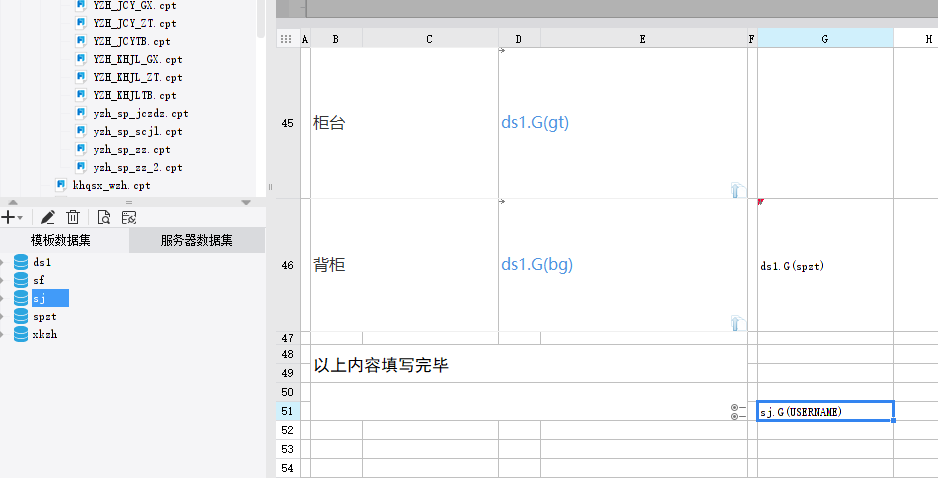Select row 45 header
This screenshot has height=478, width=938.
coord(288,123)
